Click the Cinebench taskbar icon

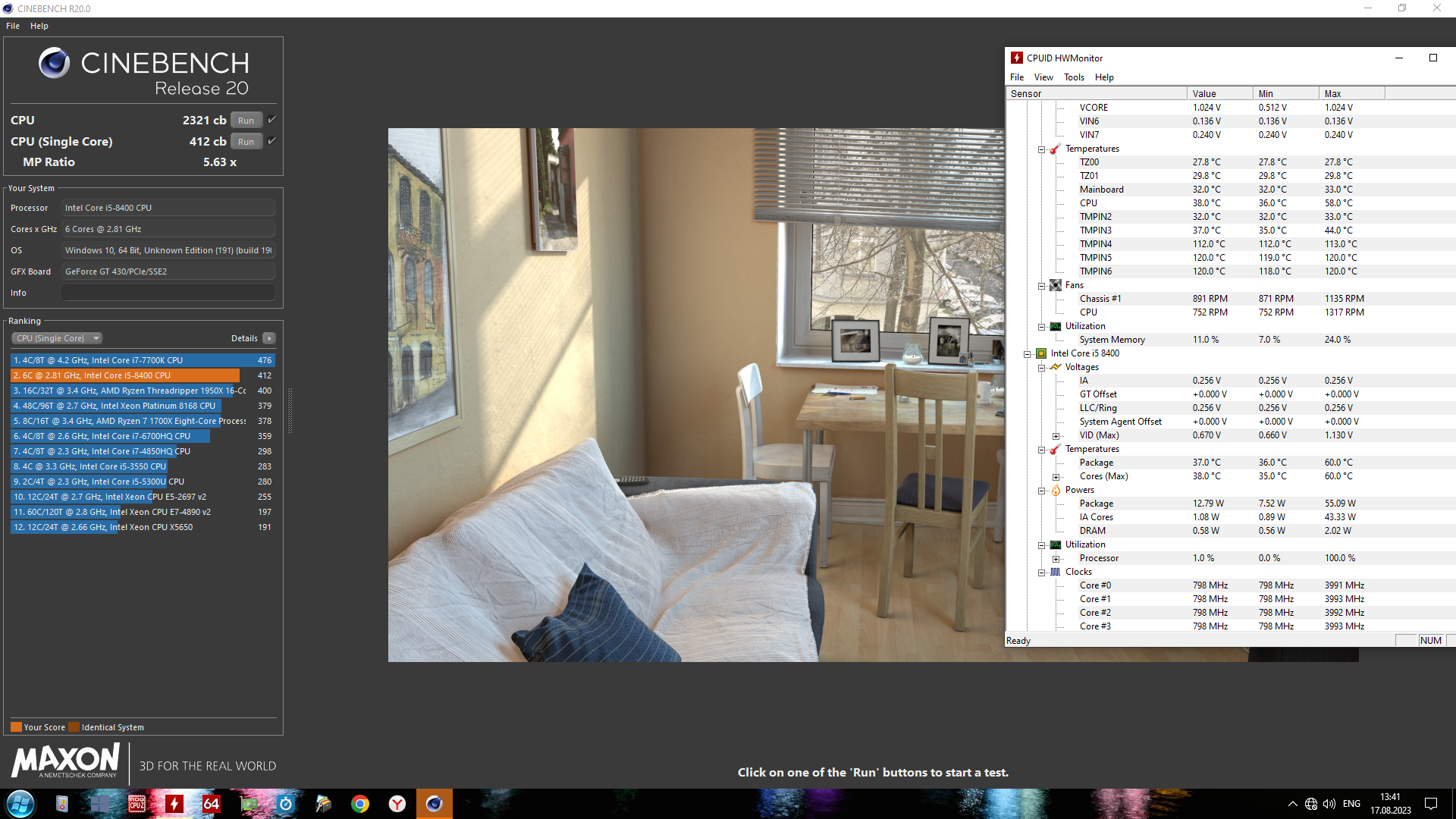[x=434, y=804]
